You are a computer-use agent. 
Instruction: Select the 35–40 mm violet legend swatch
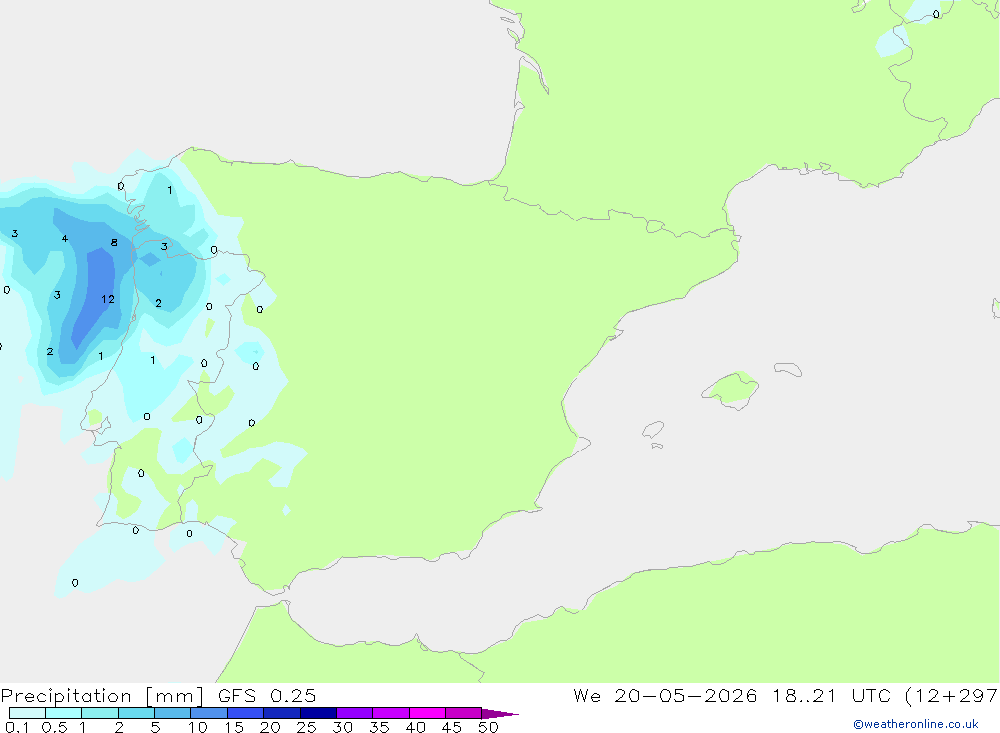390,713
